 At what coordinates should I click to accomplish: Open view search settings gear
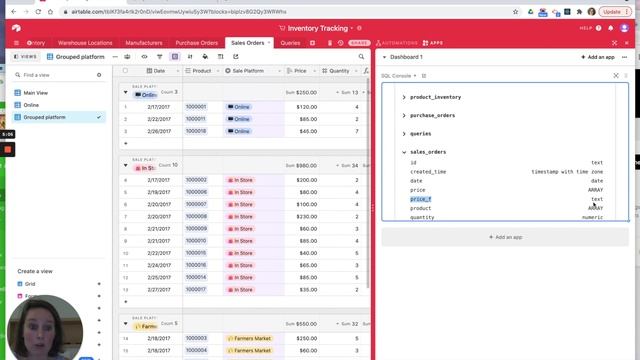(99, 75)
